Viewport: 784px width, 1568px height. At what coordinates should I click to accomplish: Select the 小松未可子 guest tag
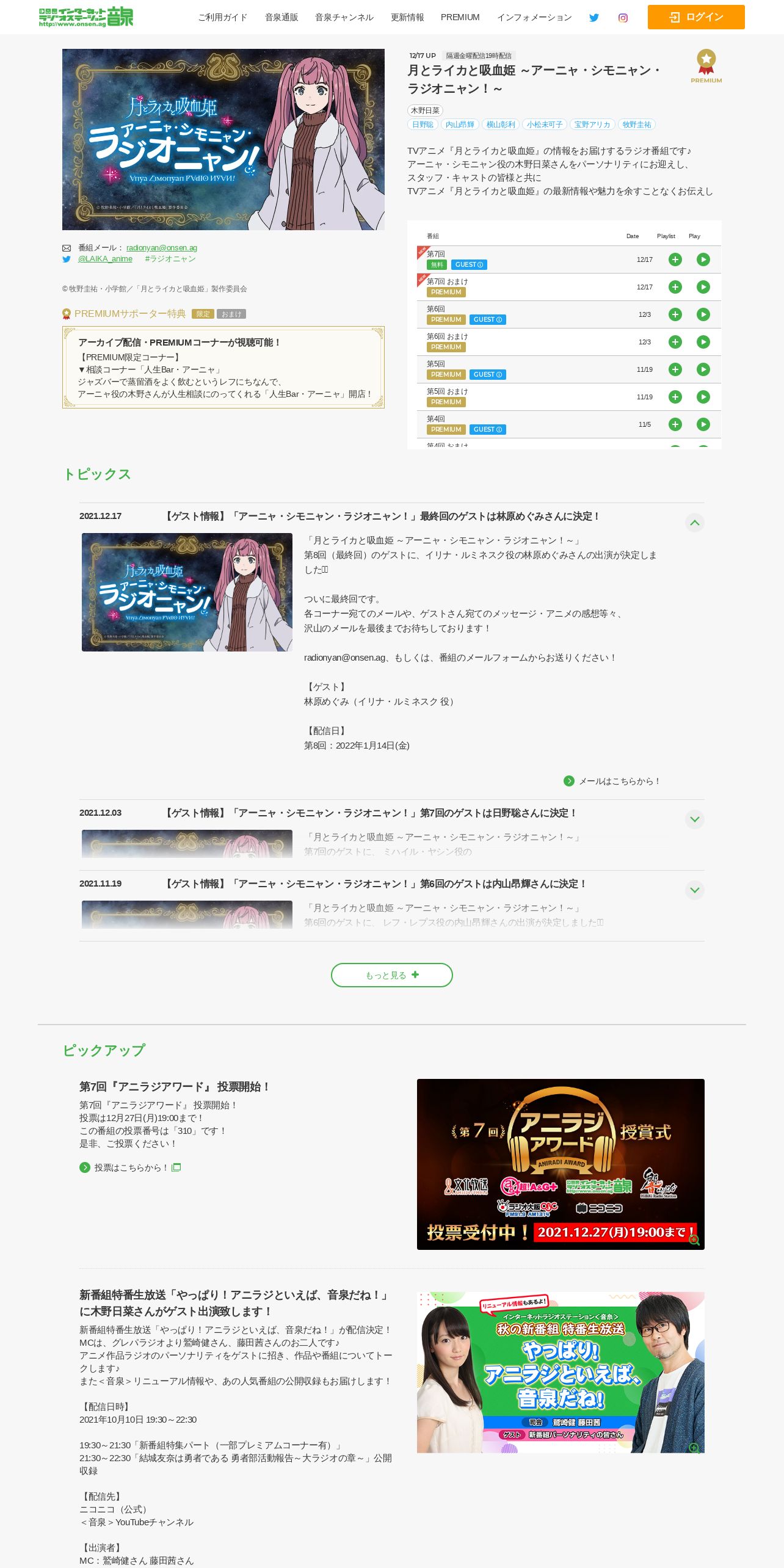pos(545,125)
